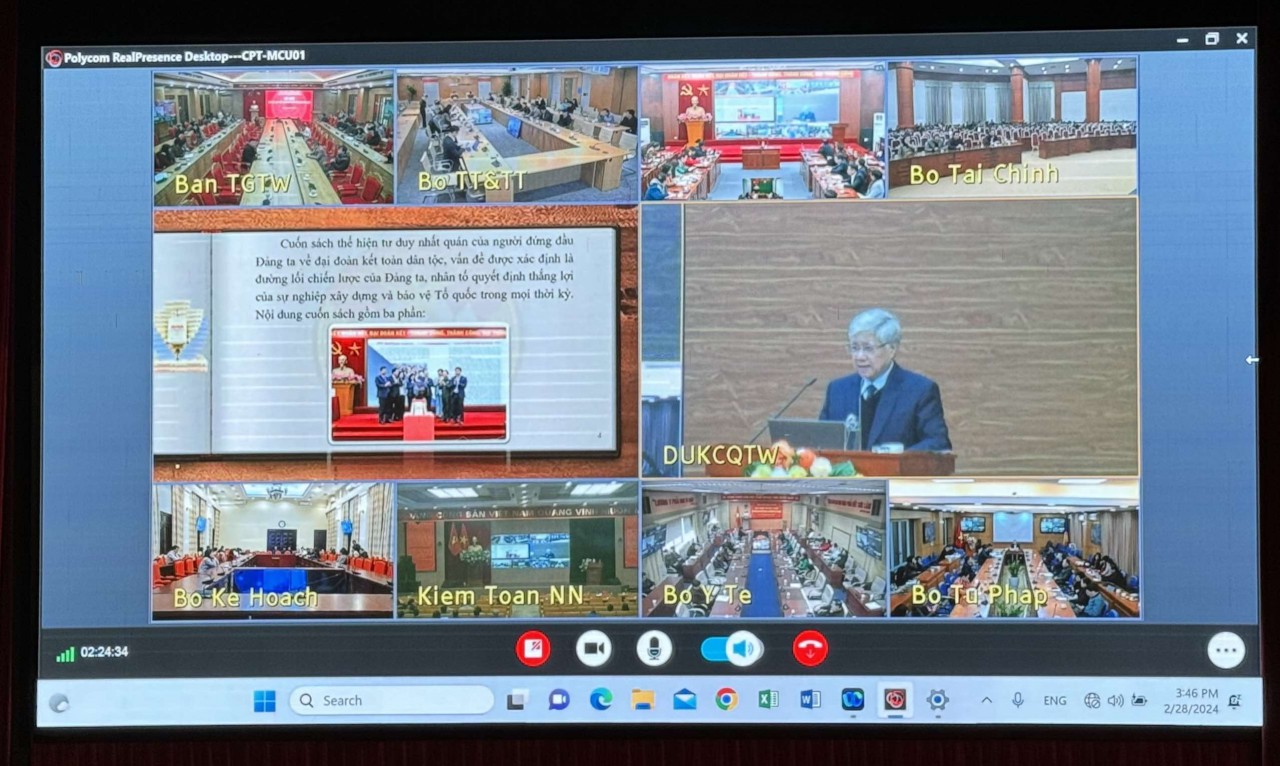The height and width of the screenshot is (766, 1280).
Task: Click the shared book presentation slide
Action: [396, 343]
